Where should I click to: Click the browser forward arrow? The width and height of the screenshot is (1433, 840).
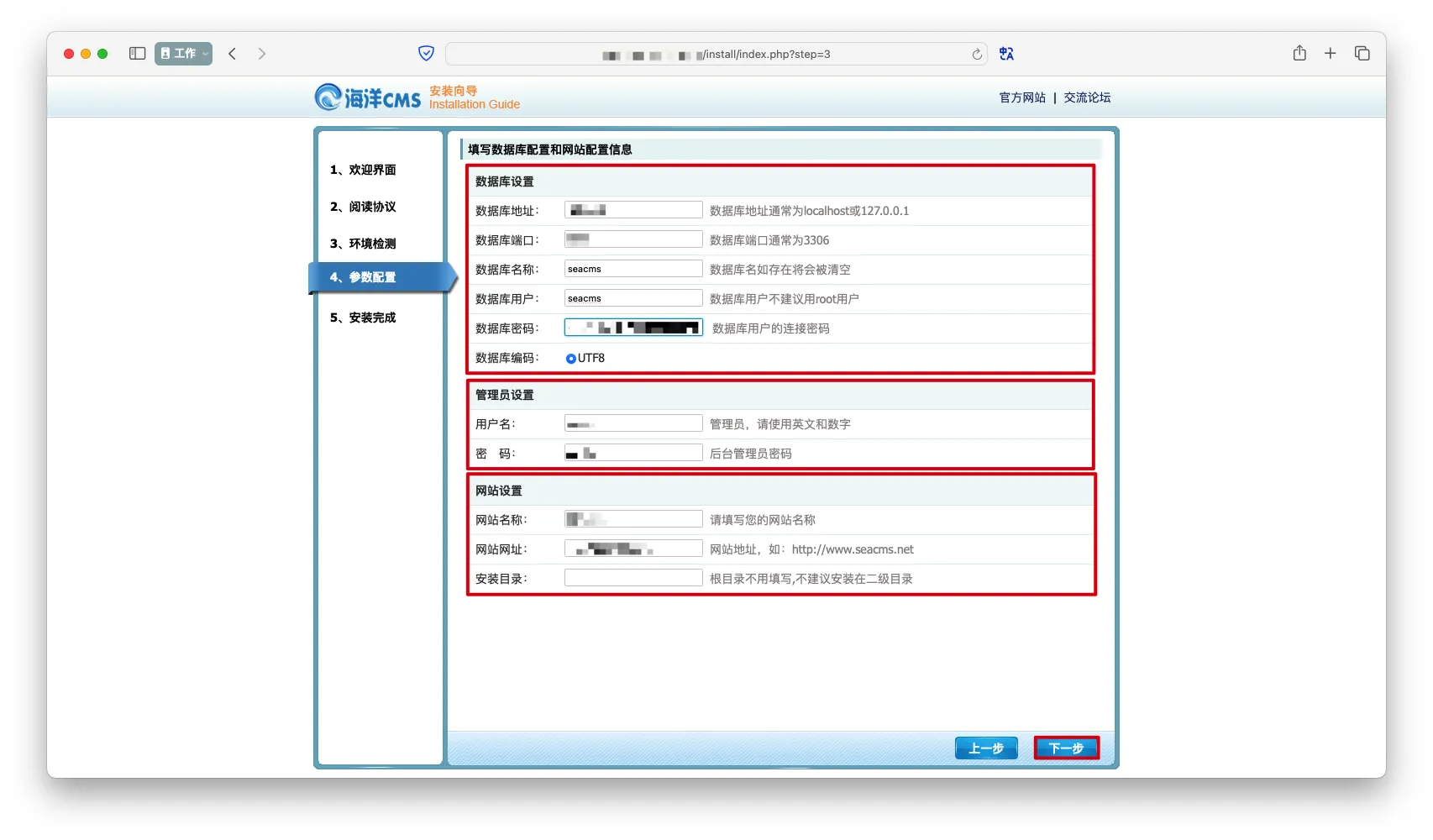[262, 54]
